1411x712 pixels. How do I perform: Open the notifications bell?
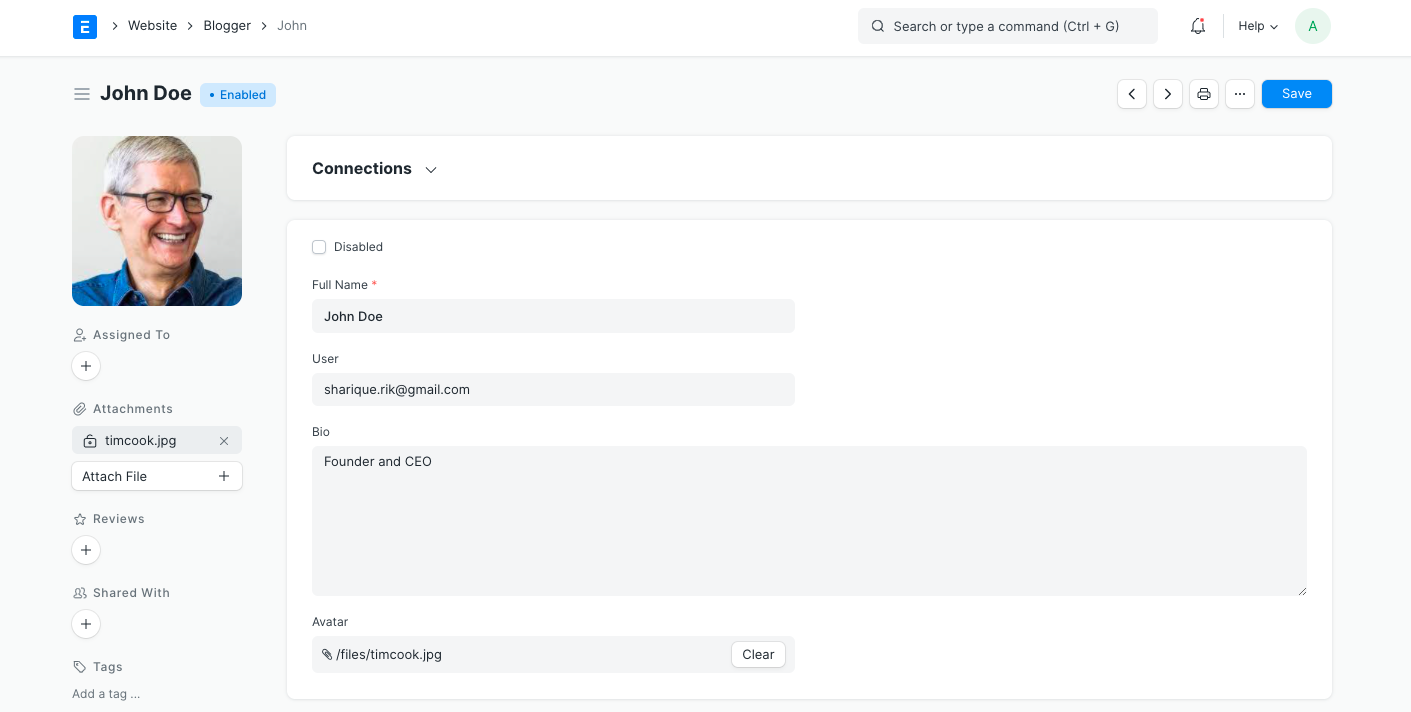point(1197,27)
